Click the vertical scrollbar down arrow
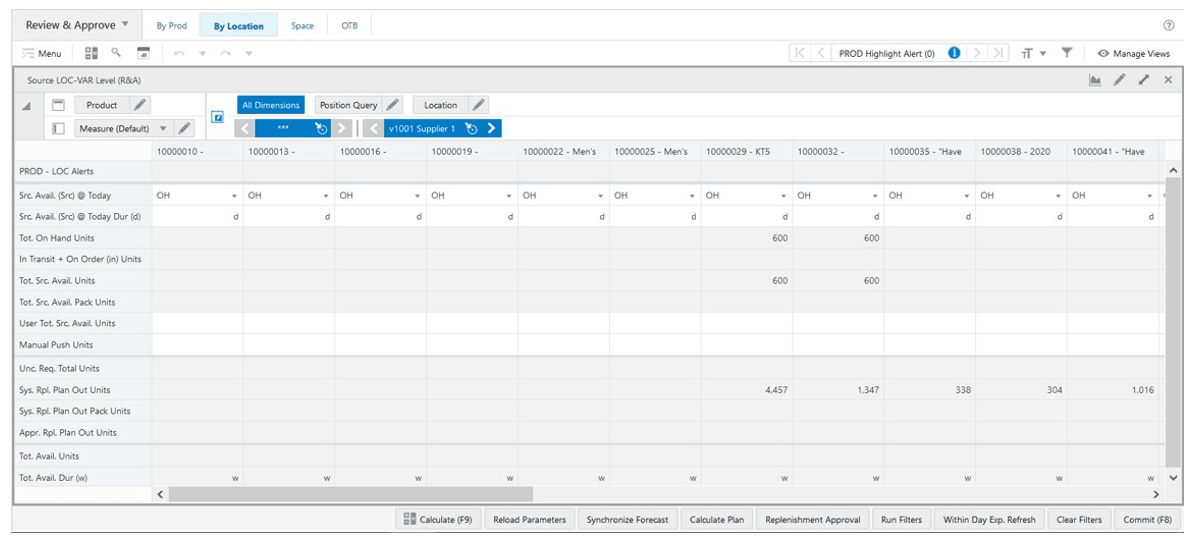 (x=1173, y=478)
